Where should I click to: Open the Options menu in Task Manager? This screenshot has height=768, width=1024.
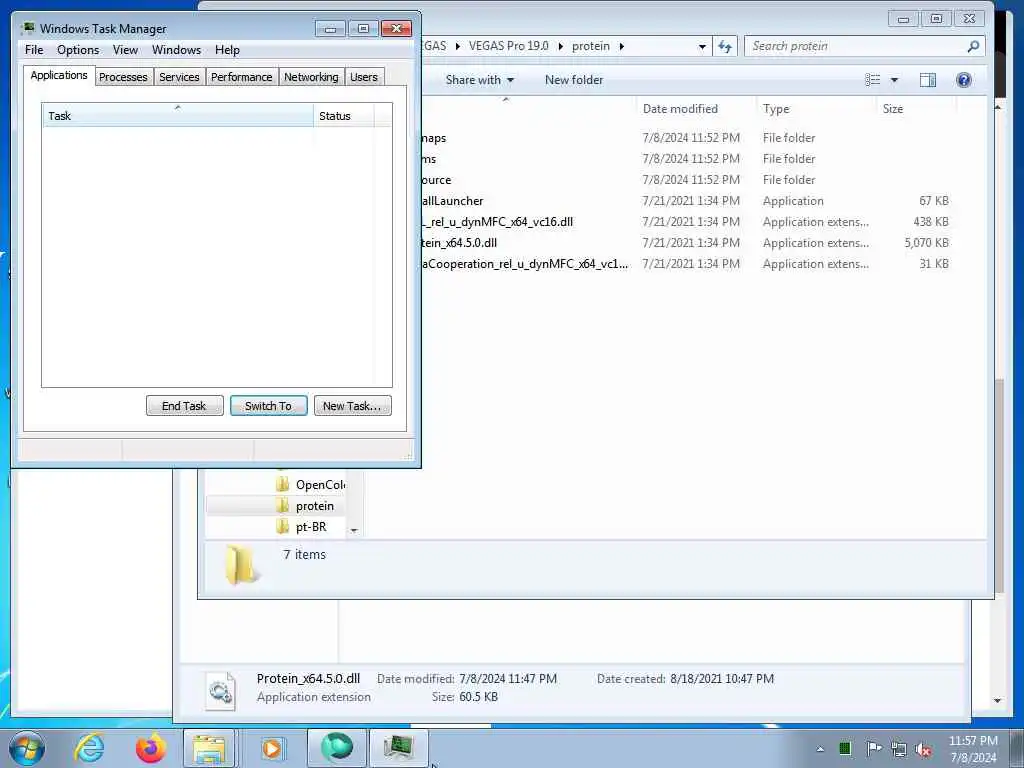(x=78, y=50)
